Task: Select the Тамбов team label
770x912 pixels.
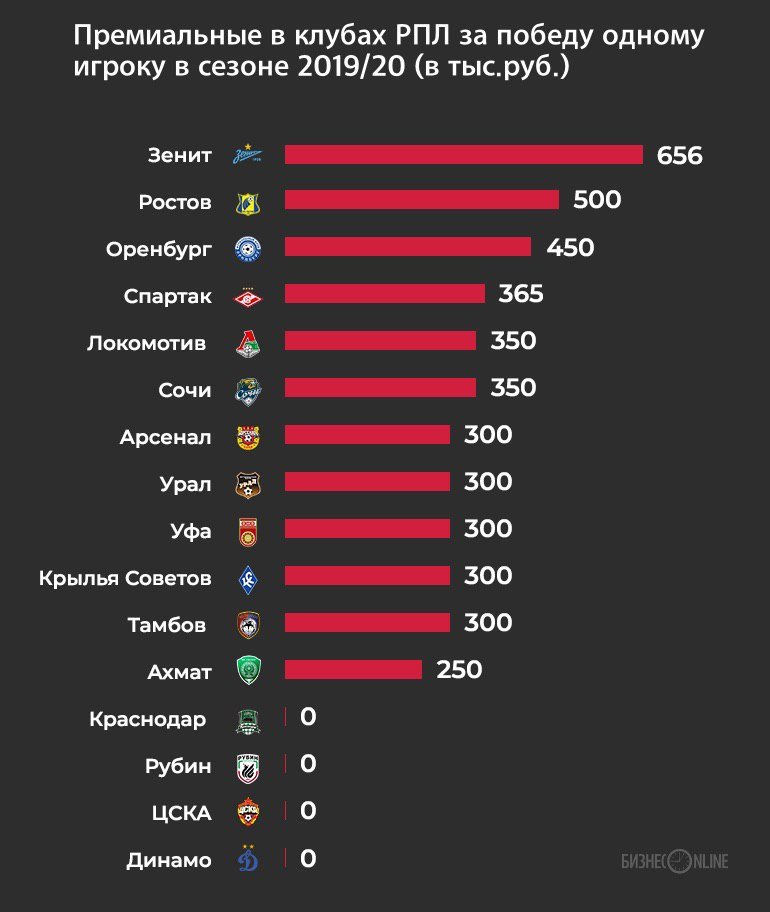Action: [x=167, y=625]
